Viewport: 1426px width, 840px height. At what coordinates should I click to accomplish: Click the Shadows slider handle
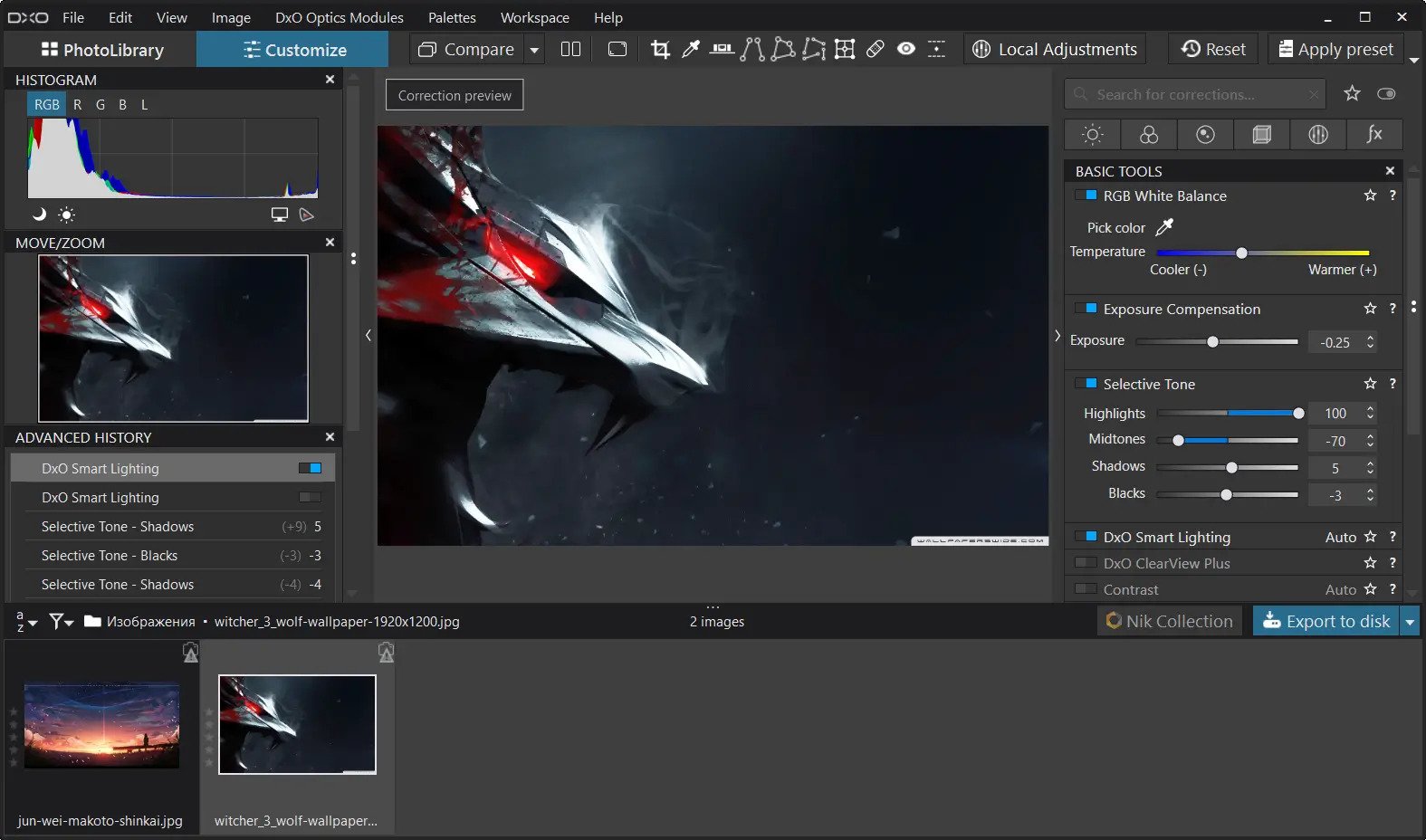click(x=1231, y=467)
